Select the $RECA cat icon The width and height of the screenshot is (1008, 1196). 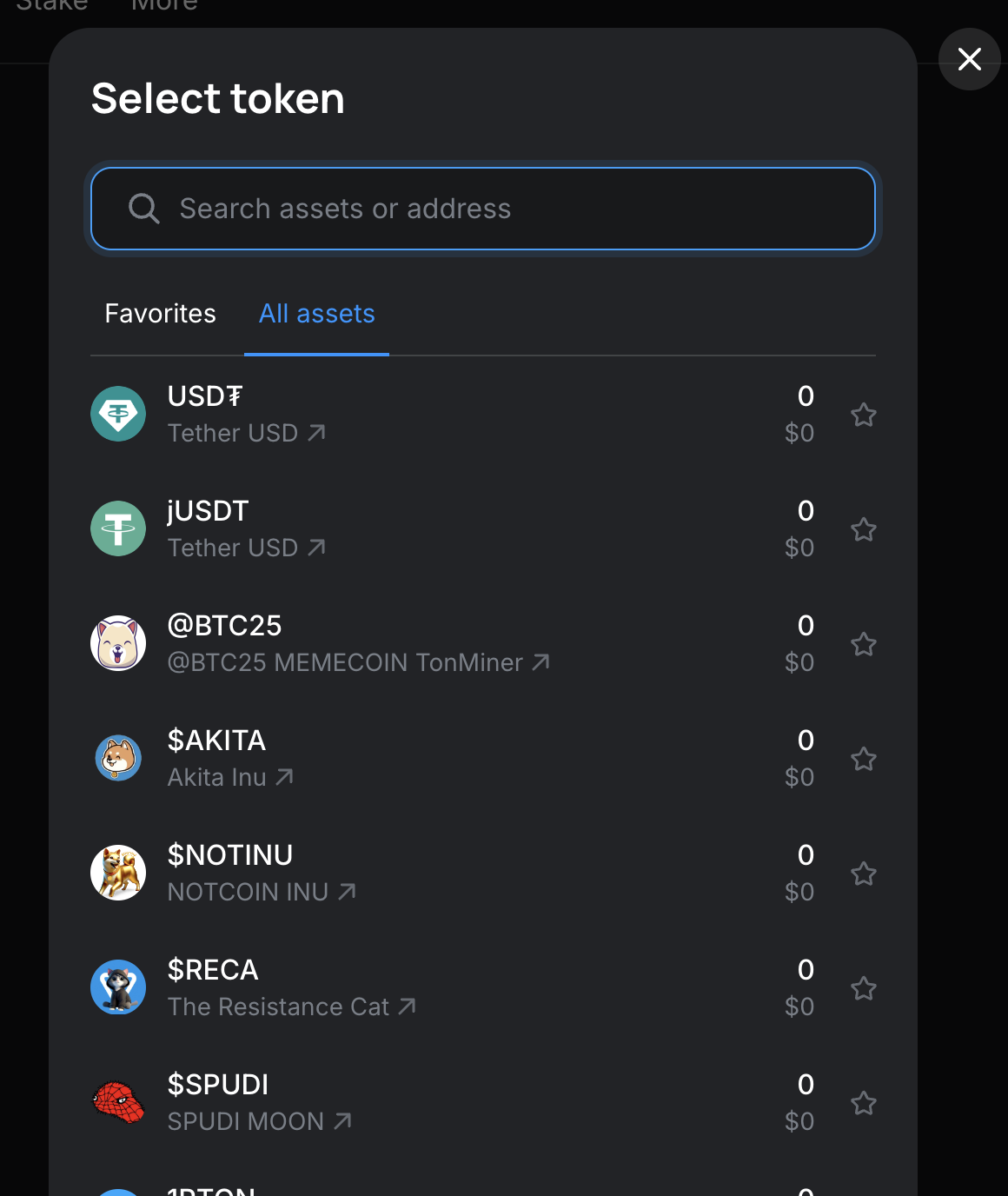[x=118, y=987]
